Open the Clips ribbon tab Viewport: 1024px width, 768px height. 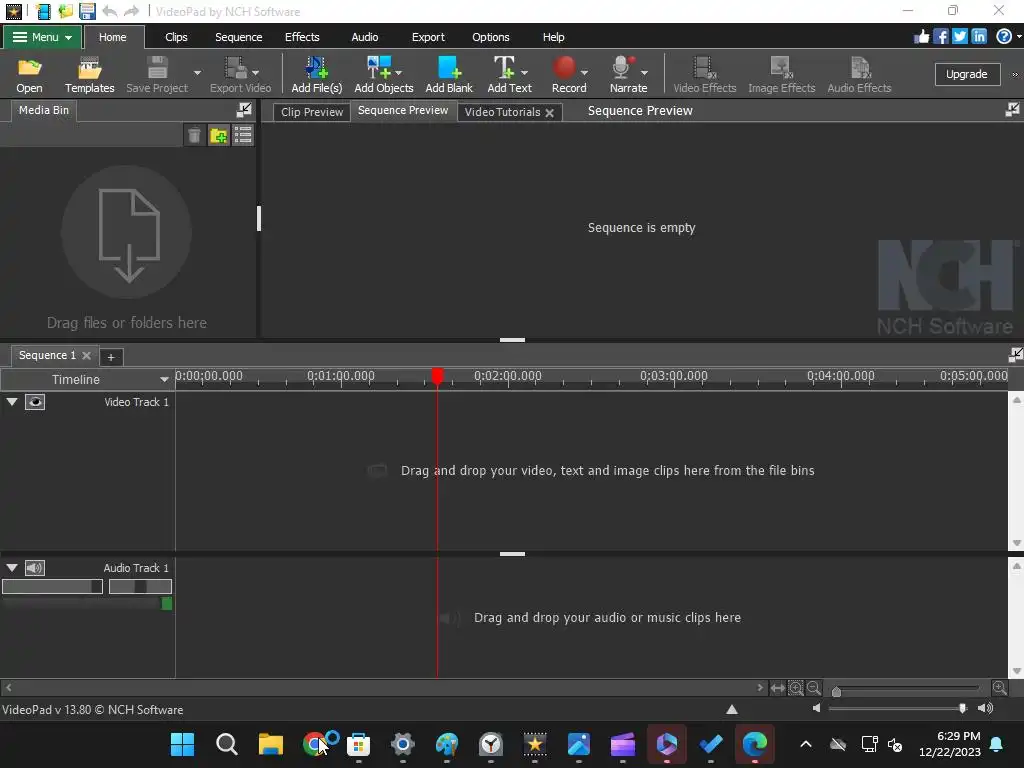coord(176,37)
